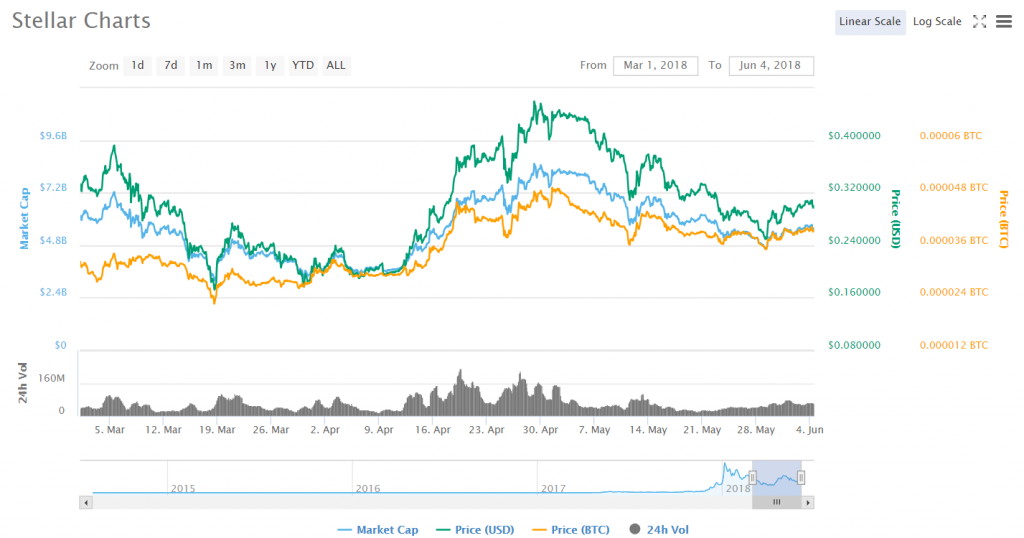Click the Market Cap axis title

24,219
